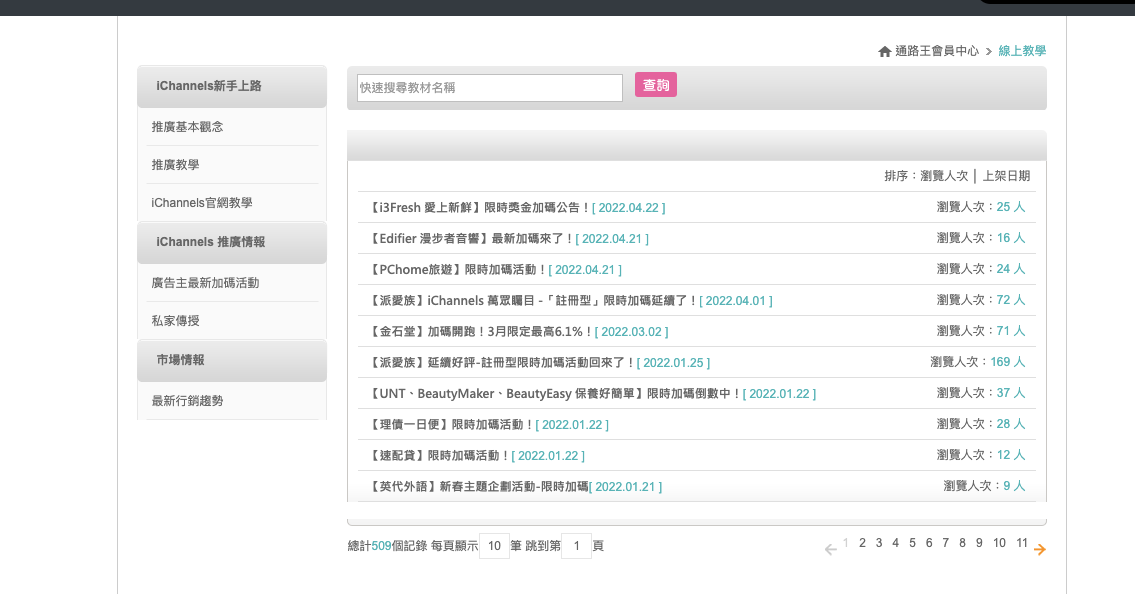Viewport: 1135px width, 594px height.
Task: Go to page 4
Action: tap(895, 543)
